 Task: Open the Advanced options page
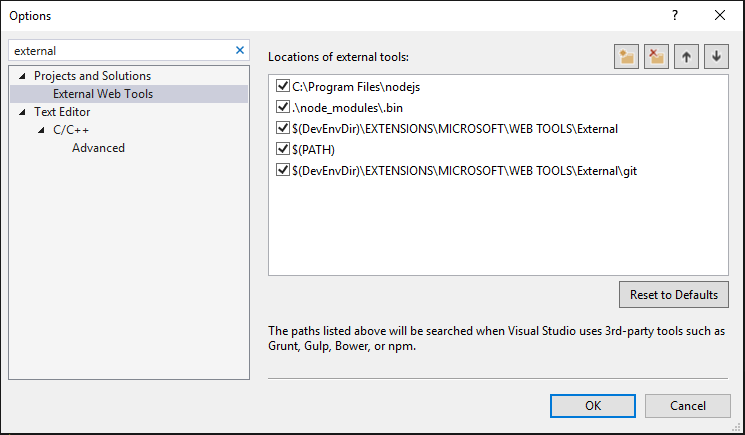coord(98,148)
